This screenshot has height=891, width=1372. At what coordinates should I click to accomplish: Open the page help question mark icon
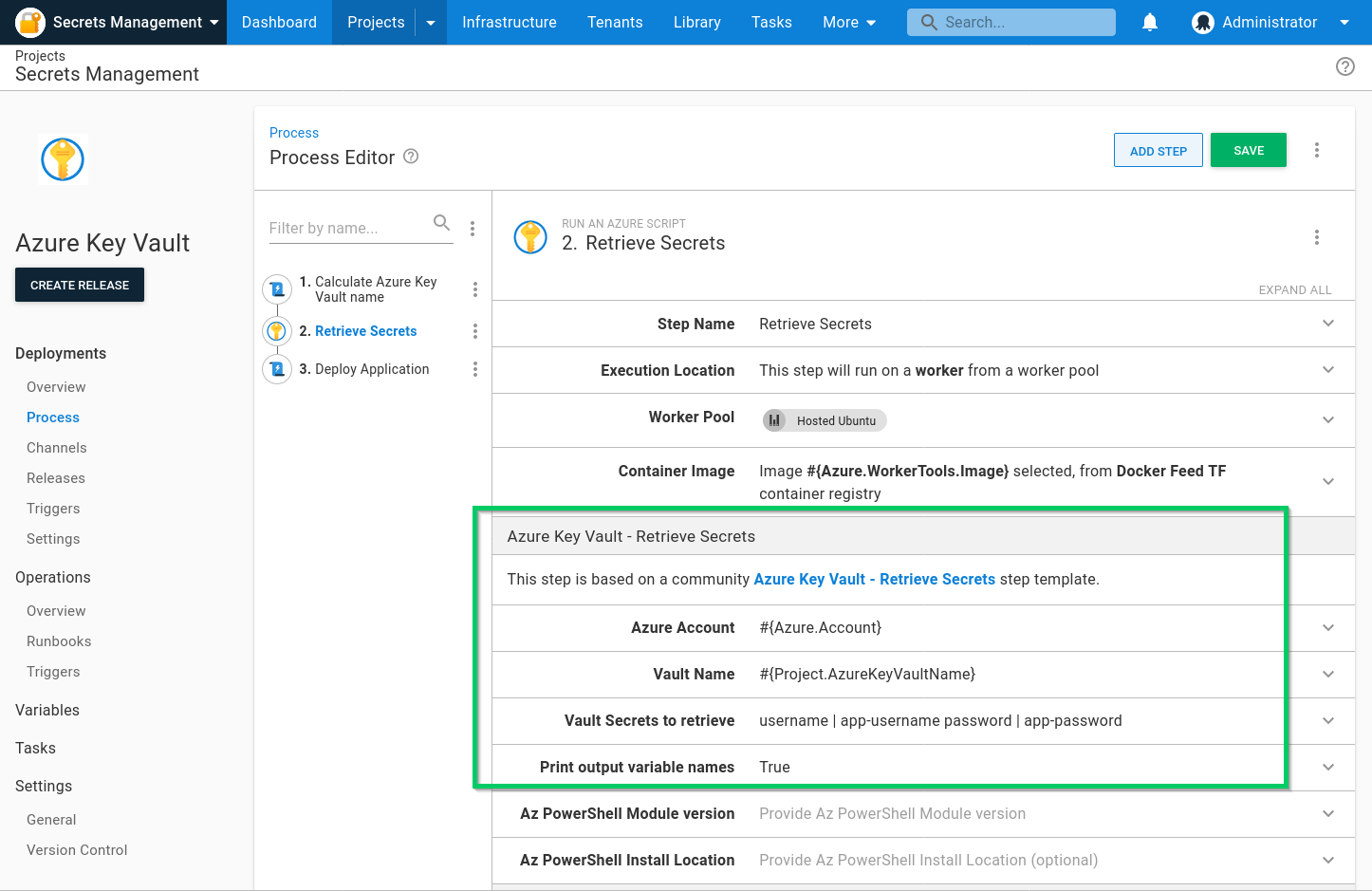[1344, 66]
